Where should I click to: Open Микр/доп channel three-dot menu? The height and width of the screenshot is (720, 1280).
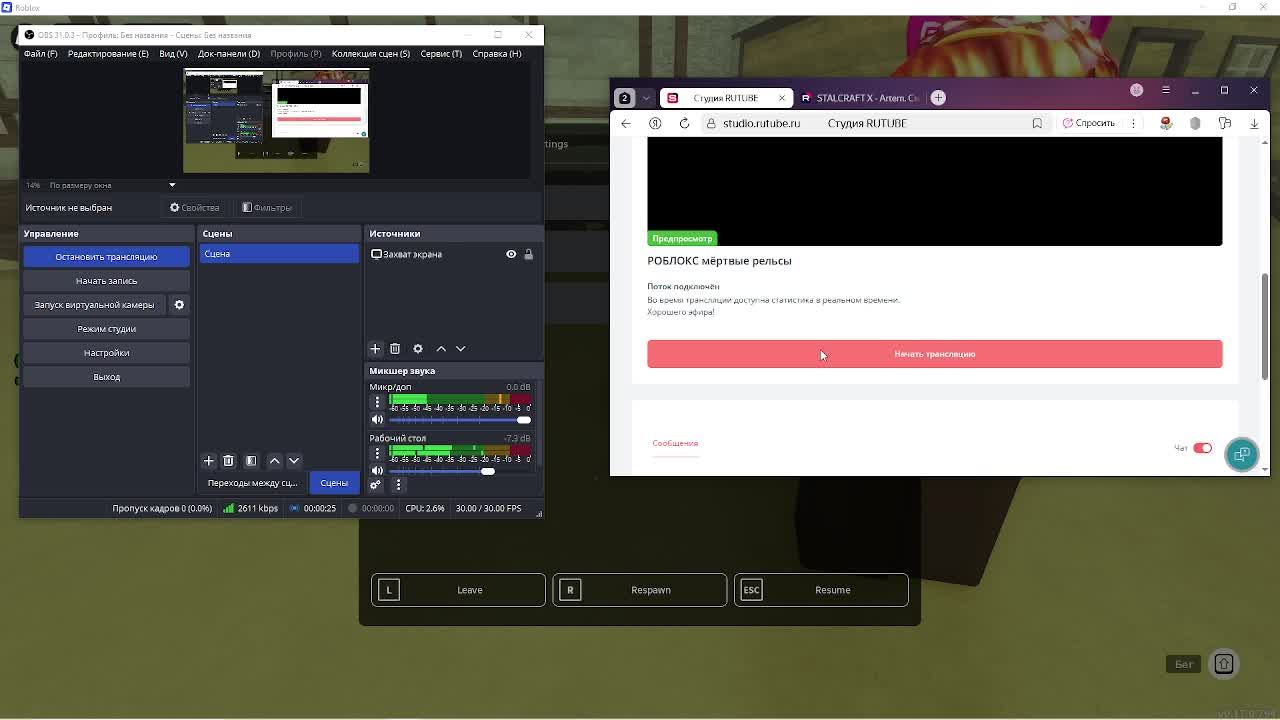[x=377, y=402]
